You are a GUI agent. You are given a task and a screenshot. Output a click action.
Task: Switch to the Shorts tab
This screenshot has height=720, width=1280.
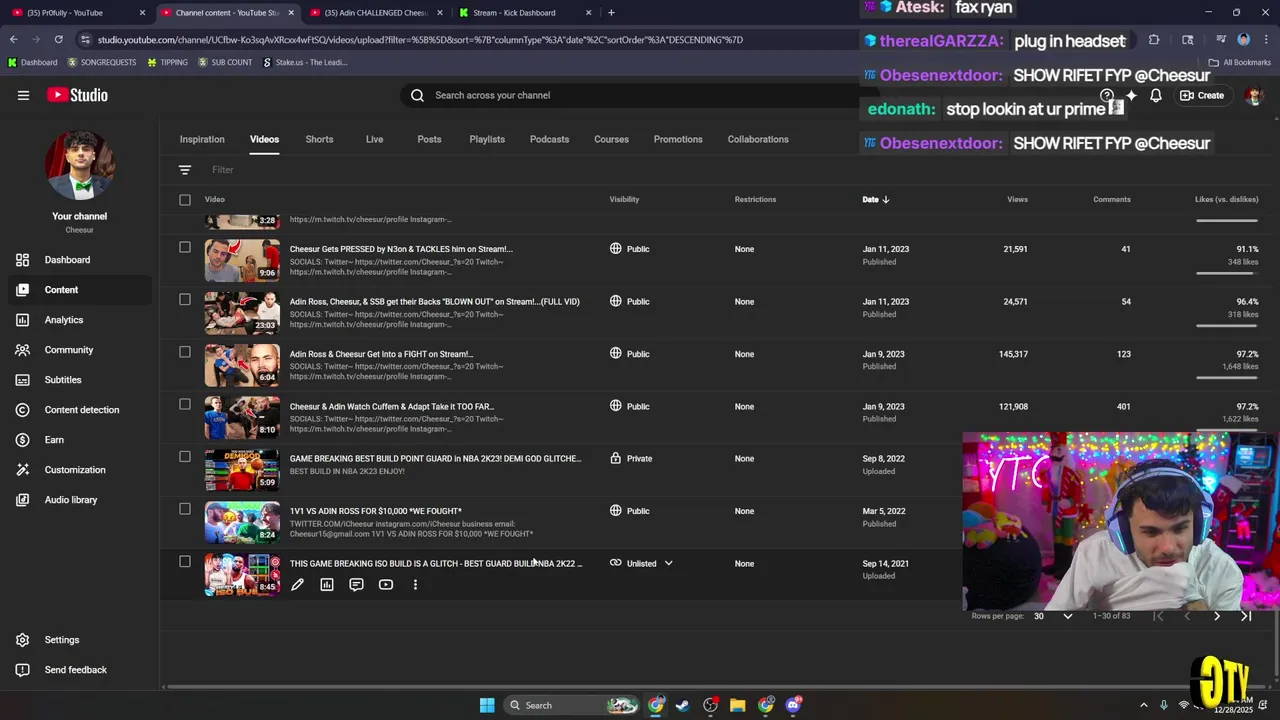tap(319, 140)
